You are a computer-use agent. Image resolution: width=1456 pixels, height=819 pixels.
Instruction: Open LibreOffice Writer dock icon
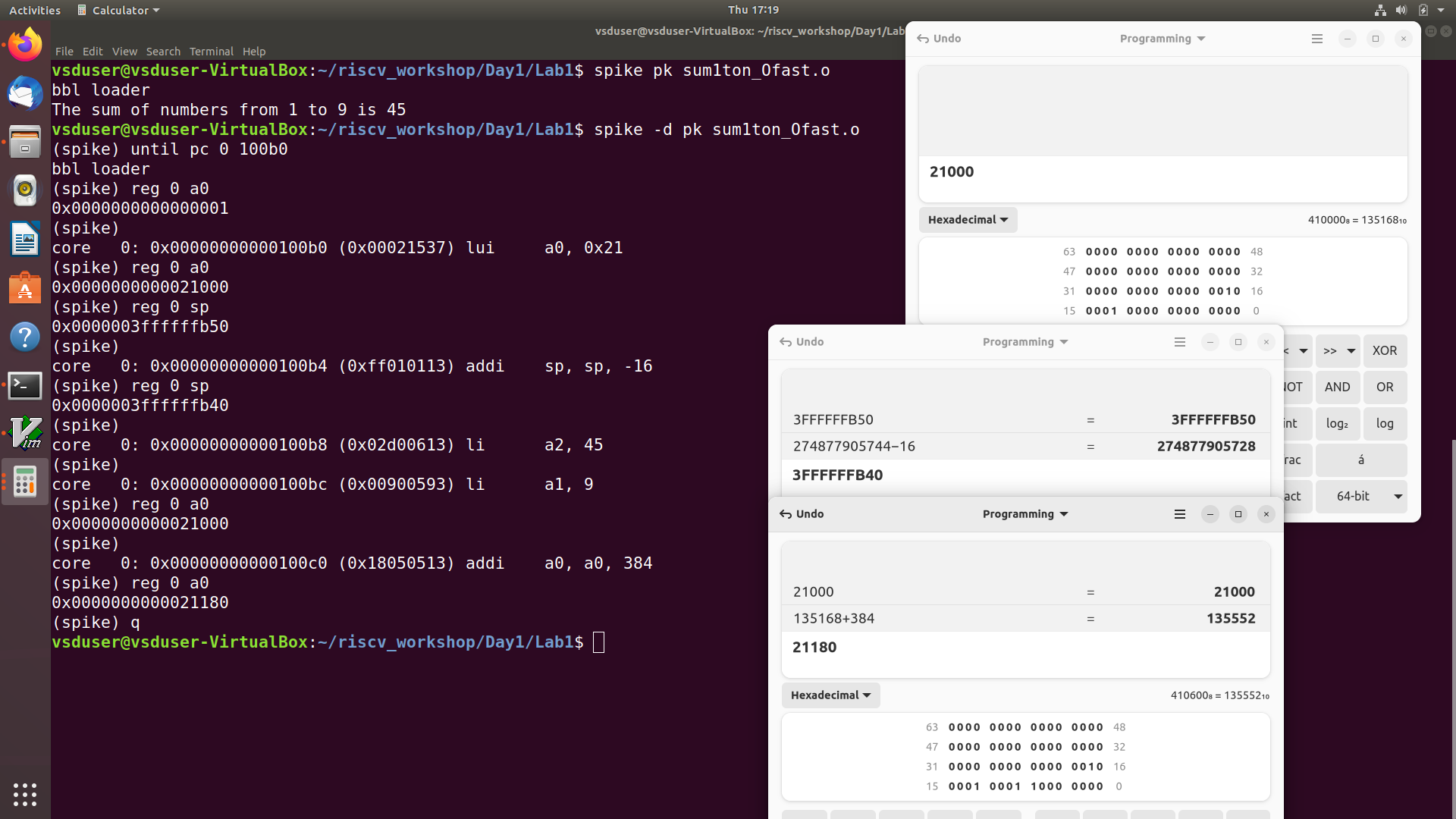tap(25, 240)
